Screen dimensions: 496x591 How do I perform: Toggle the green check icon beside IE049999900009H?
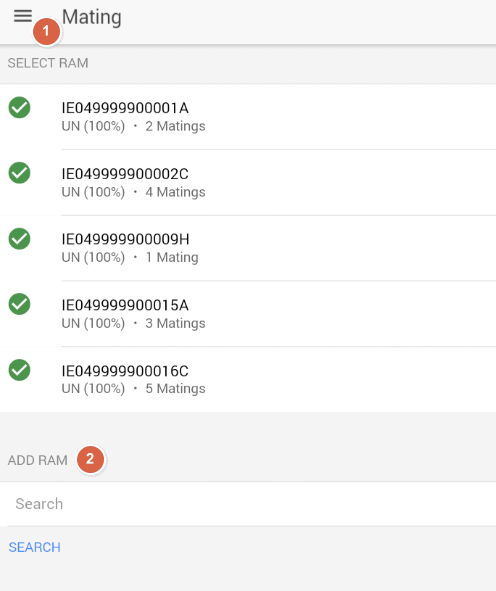pyautogui.click(x=20, y=239)
